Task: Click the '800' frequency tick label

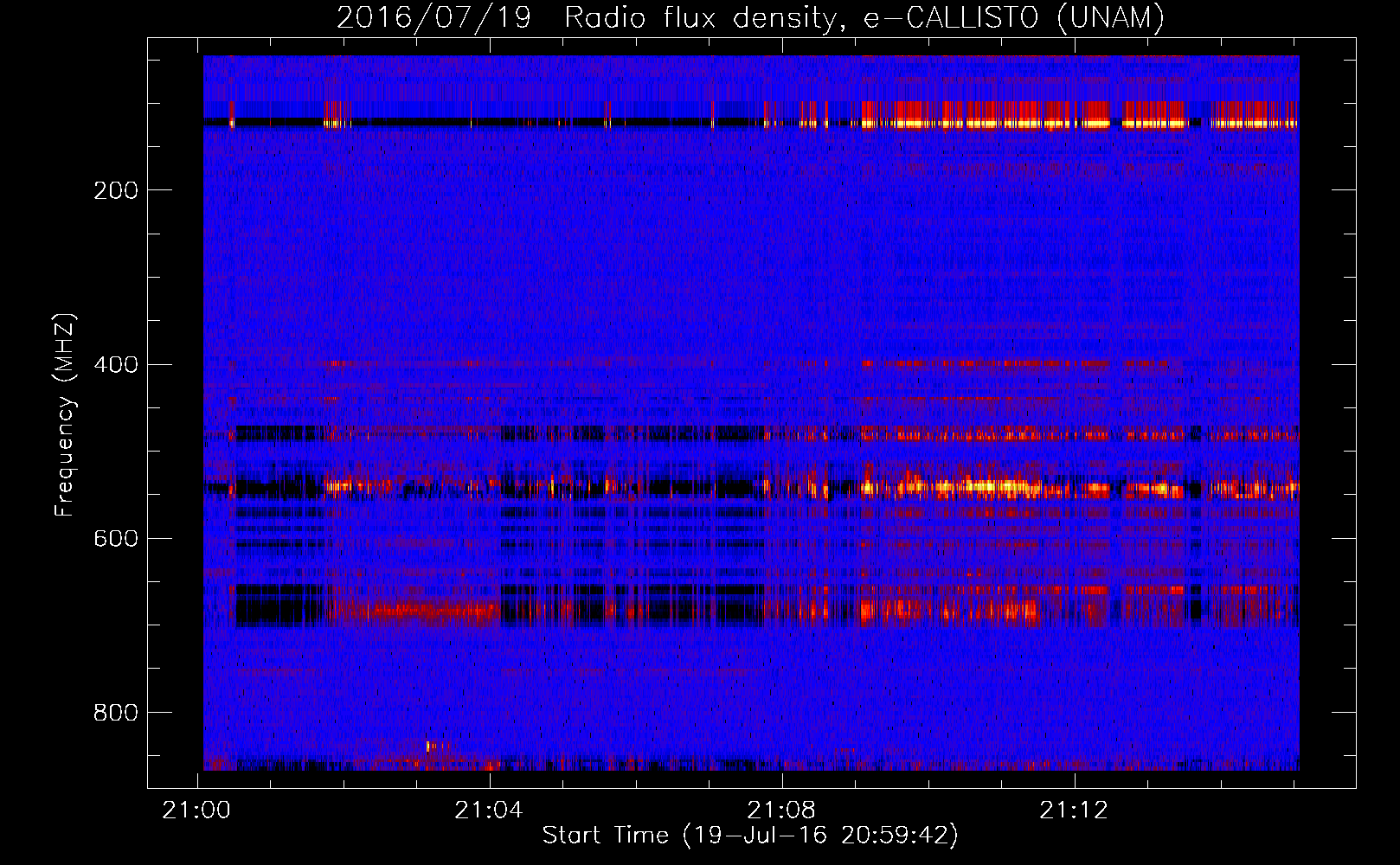Action: point(116,713)
